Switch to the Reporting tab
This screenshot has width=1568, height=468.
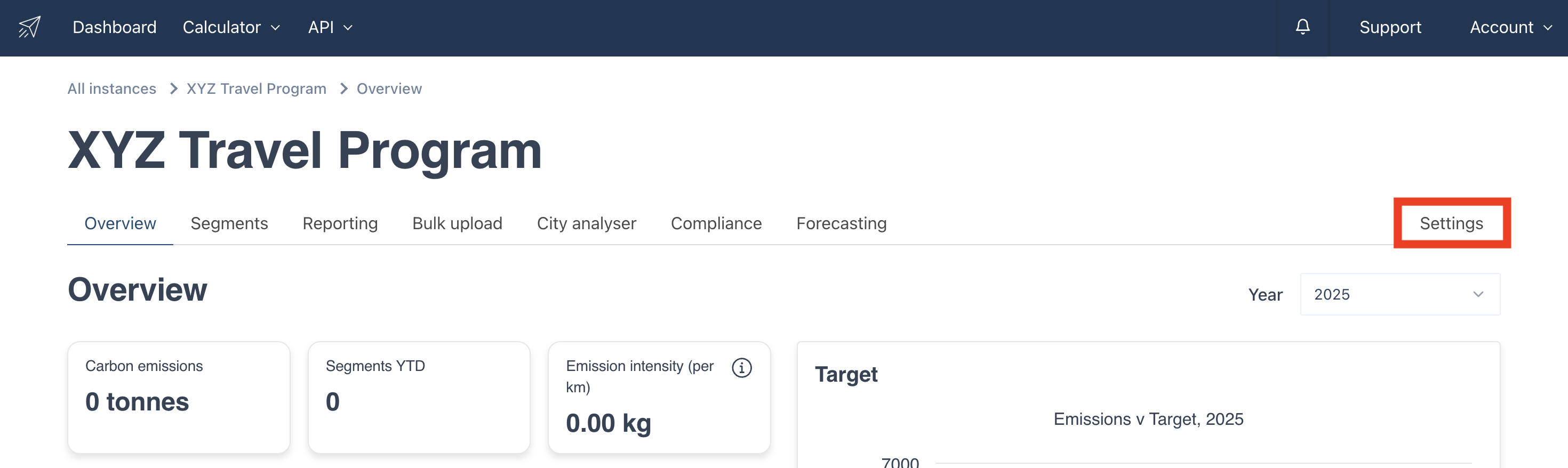click(x=340, y=223)
